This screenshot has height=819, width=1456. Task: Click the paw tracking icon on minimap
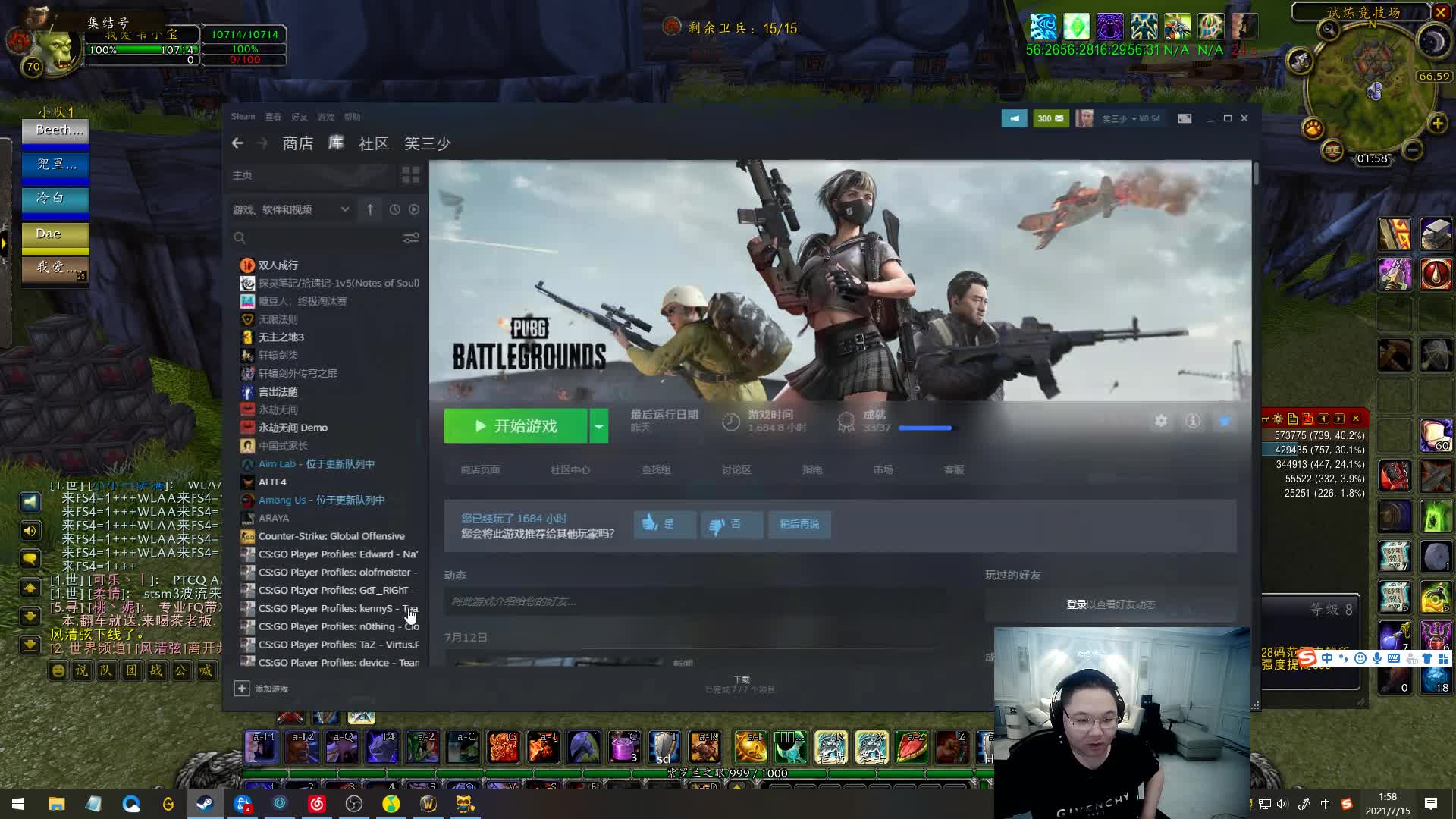(x=1313, y=127)
